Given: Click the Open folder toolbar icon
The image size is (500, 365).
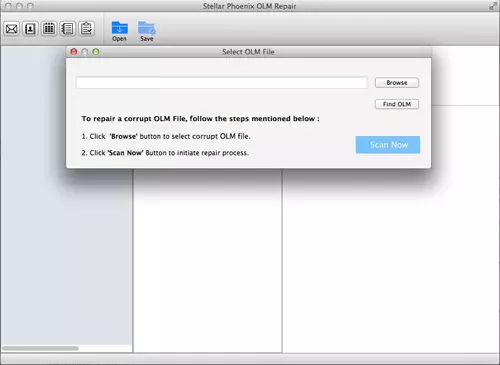Looking at the screenshot, I should (119, 31).
